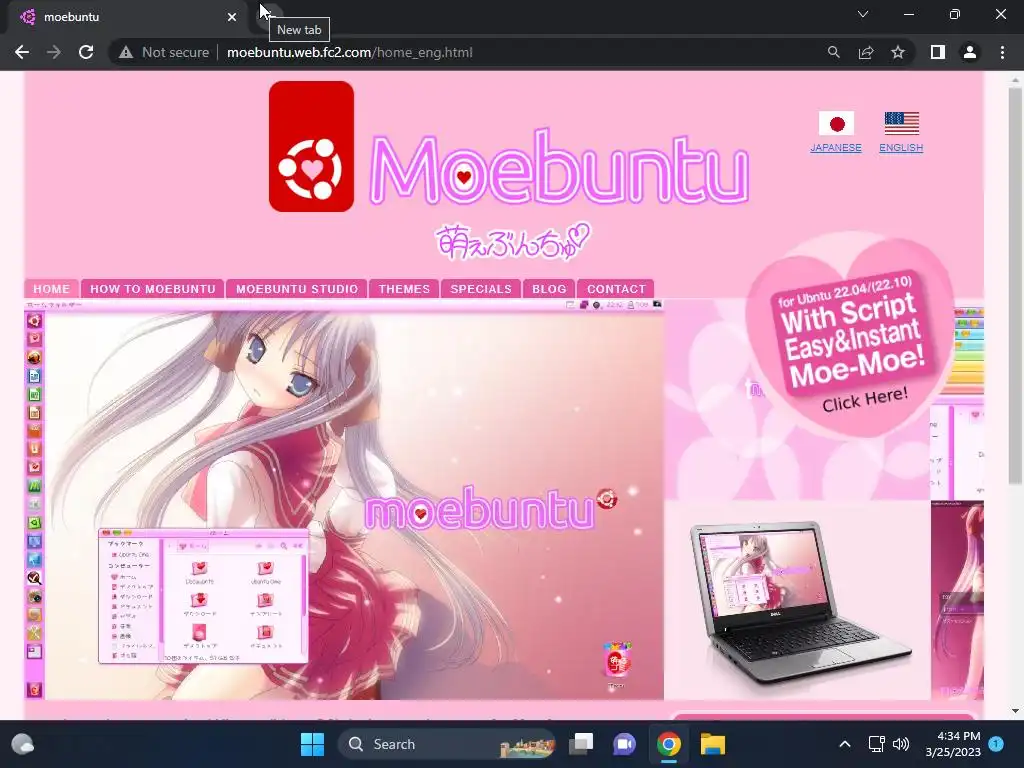Image resolution: width=1024 pixels, height=768 pixels.
Task: Open Chrome's three-dot menu
Action: [x=1002, y=52]
